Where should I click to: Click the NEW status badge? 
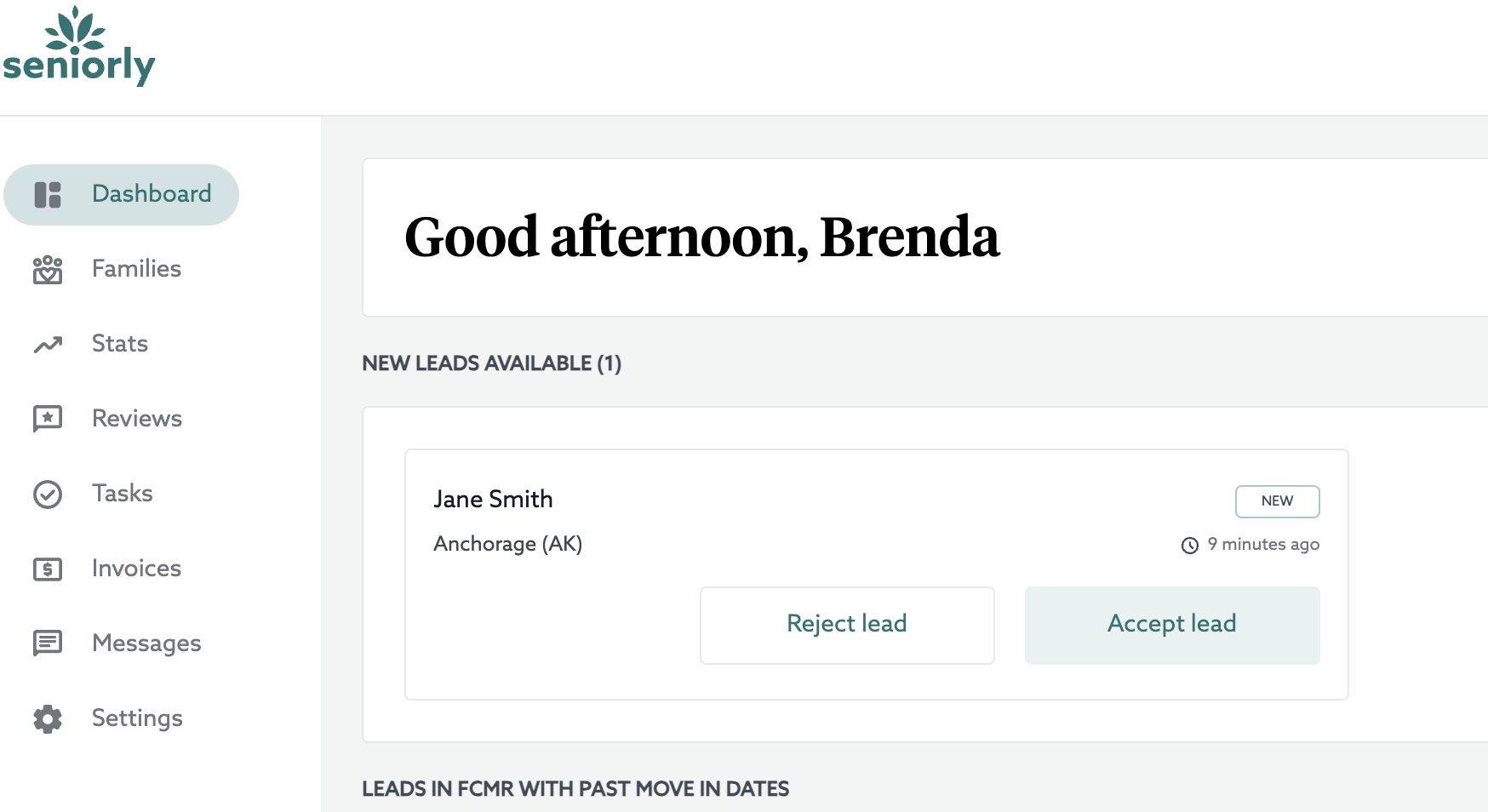[x=1277, y=501]
